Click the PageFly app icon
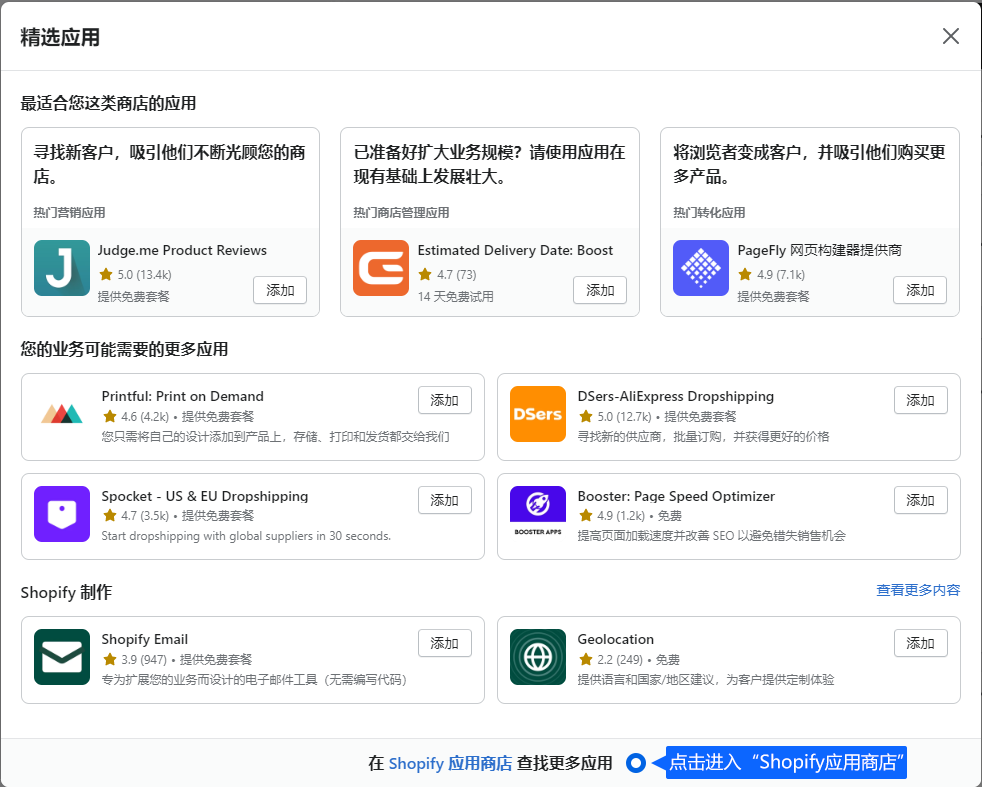982x787 pixels. pos(701,268)
